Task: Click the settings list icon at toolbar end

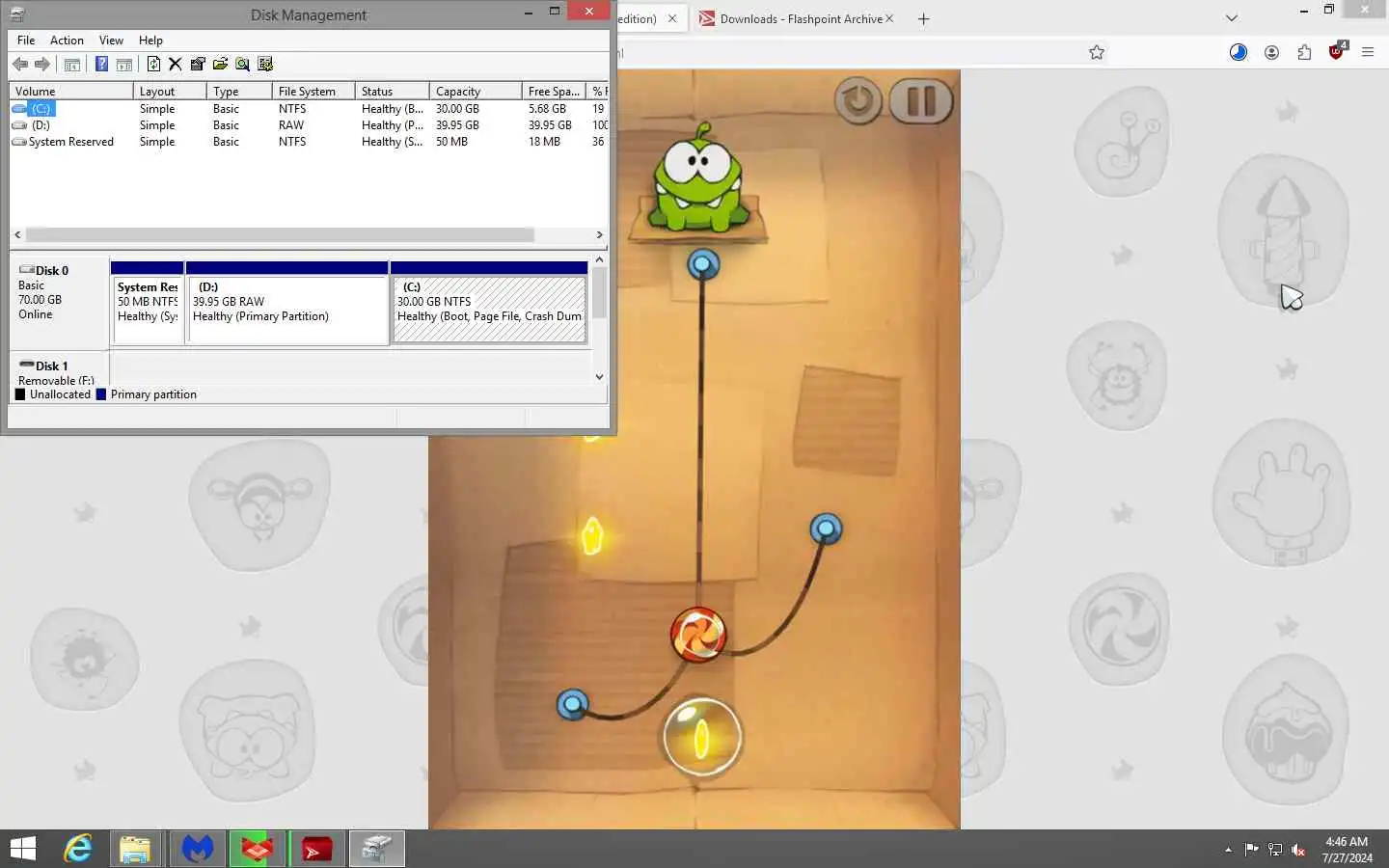Action: (x=265, y=64)
